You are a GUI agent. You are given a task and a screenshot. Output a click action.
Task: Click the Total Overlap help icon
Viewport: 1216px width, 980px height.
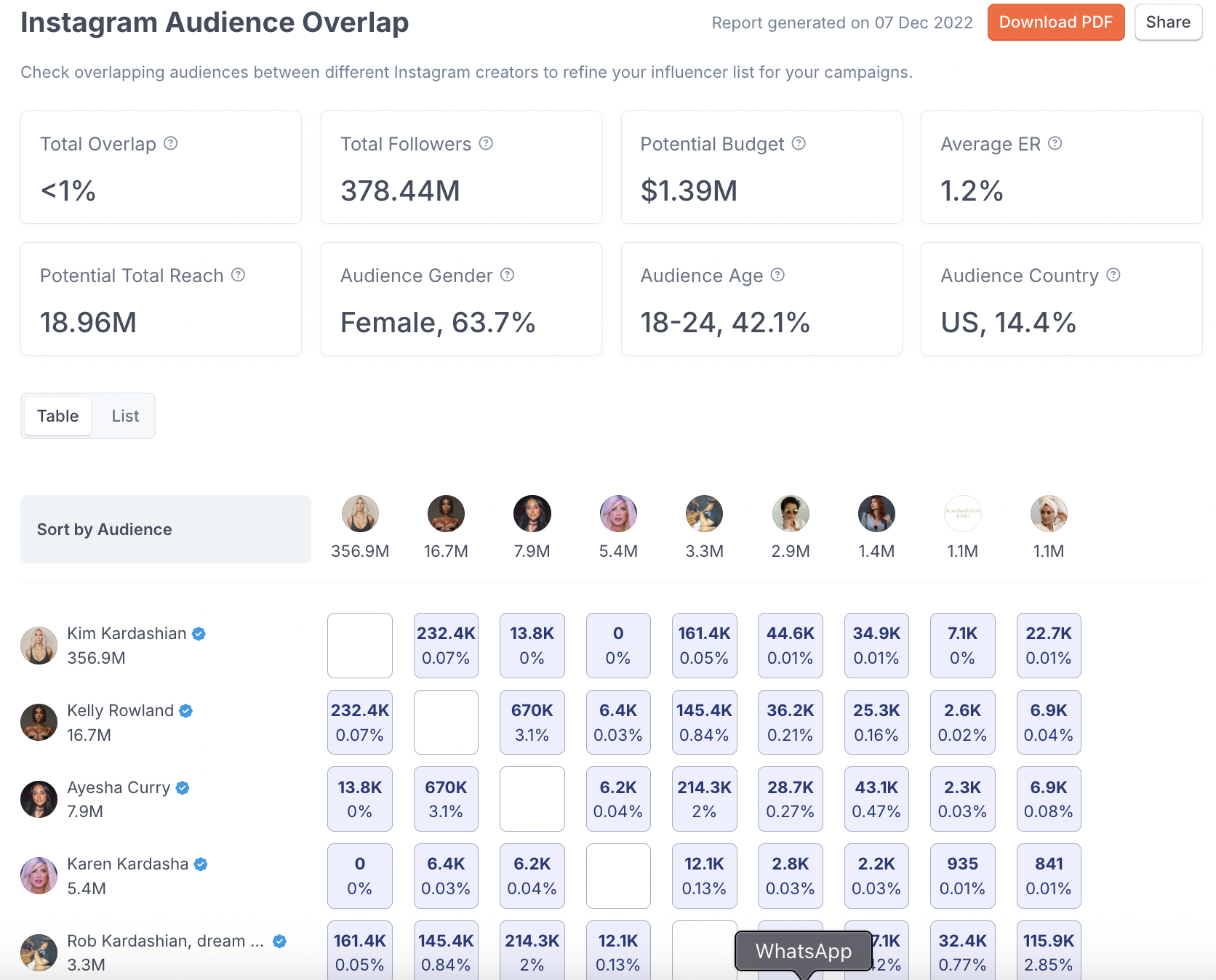point(171,143)
